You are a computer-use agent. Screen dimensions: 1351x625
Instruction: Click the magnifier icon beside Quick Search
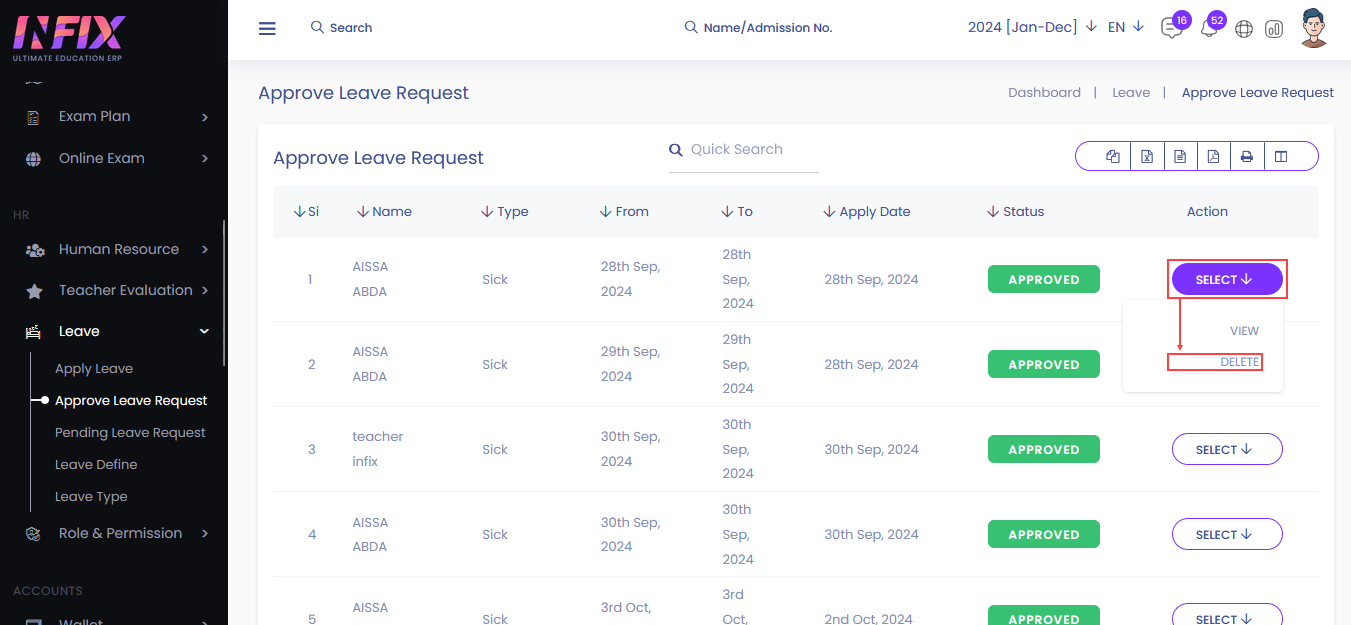click(676, 150)
